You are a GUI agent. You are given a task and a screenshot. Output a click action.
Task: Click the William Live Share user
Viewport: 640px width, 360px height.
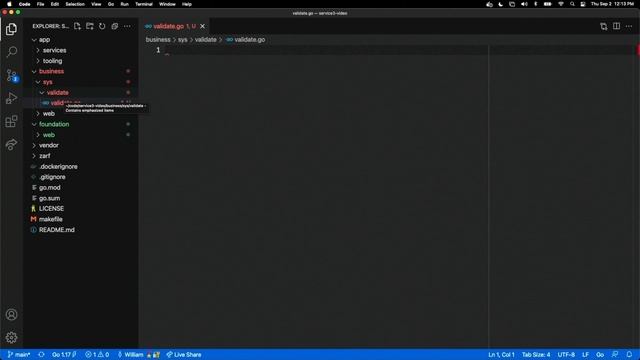(139, 354)
